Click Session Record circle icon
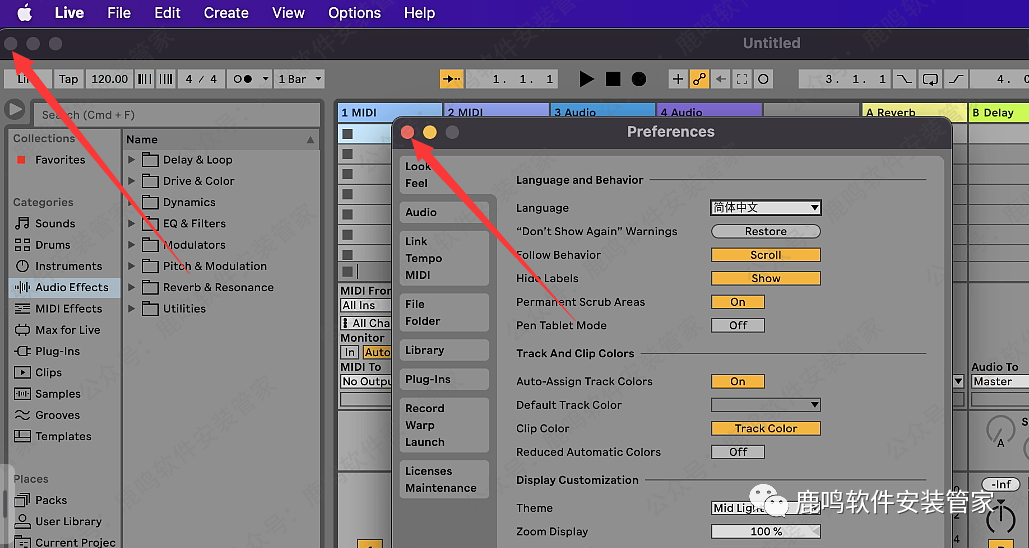This screenshot has width=1029, height=548. click(763, 79)
